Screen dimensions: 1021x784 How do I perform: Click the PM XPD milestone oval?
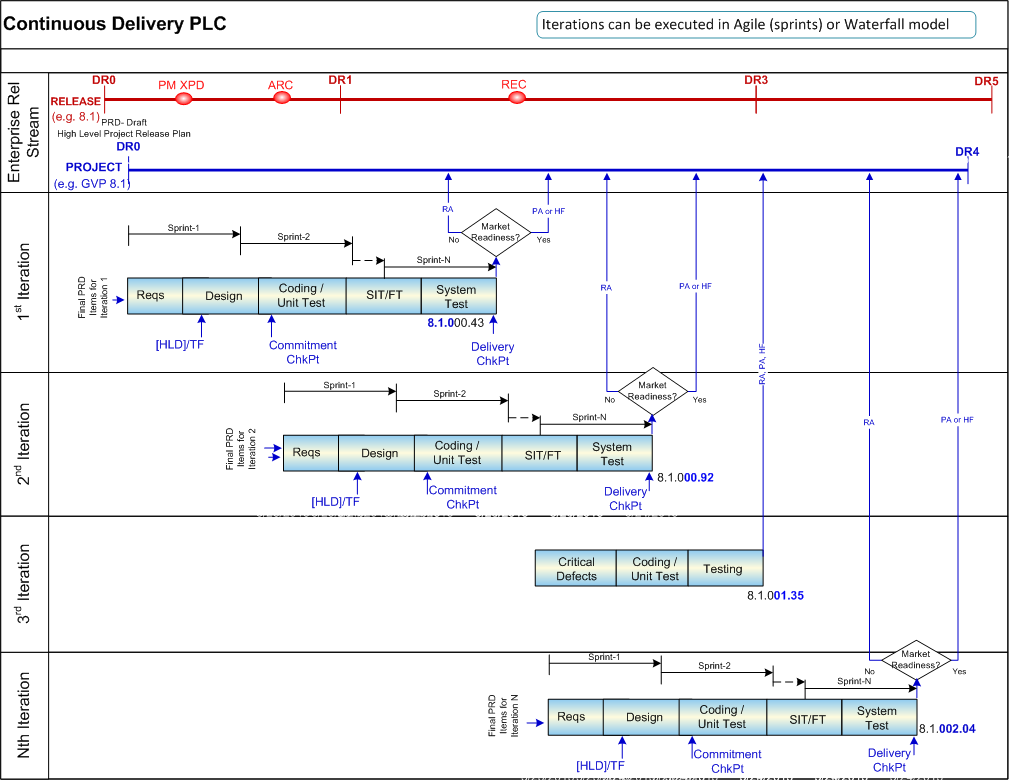[x=183, y=99]
